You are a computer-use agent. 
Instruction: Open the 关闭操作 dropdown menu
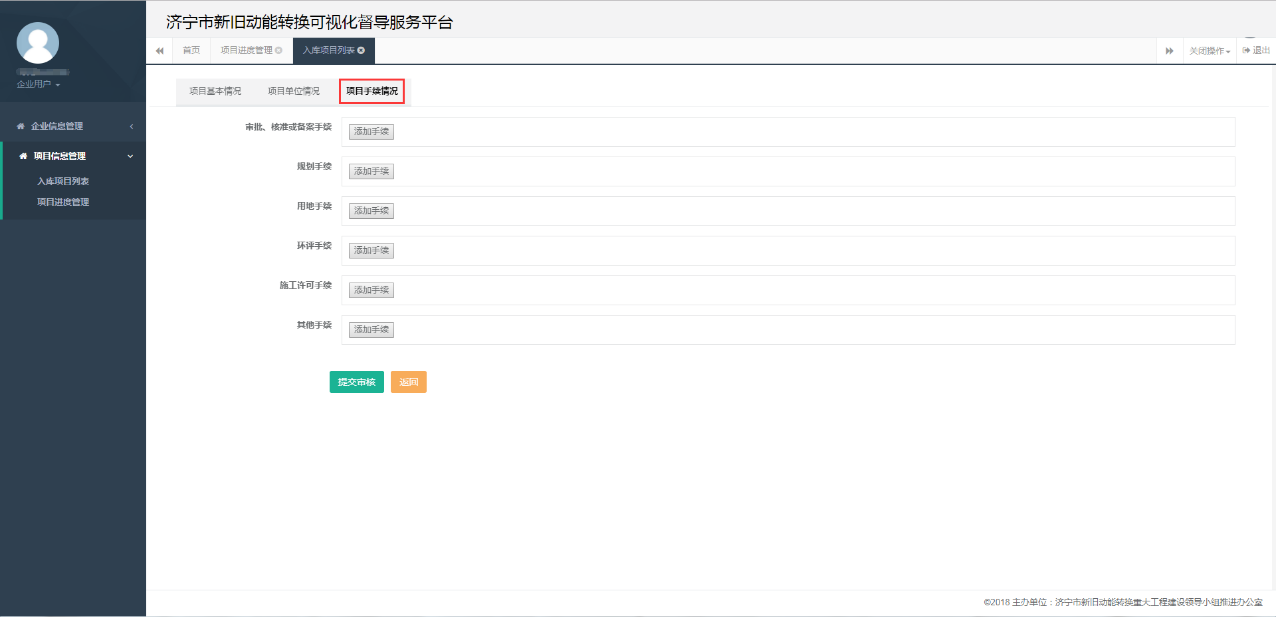(x=1209, y=50)
